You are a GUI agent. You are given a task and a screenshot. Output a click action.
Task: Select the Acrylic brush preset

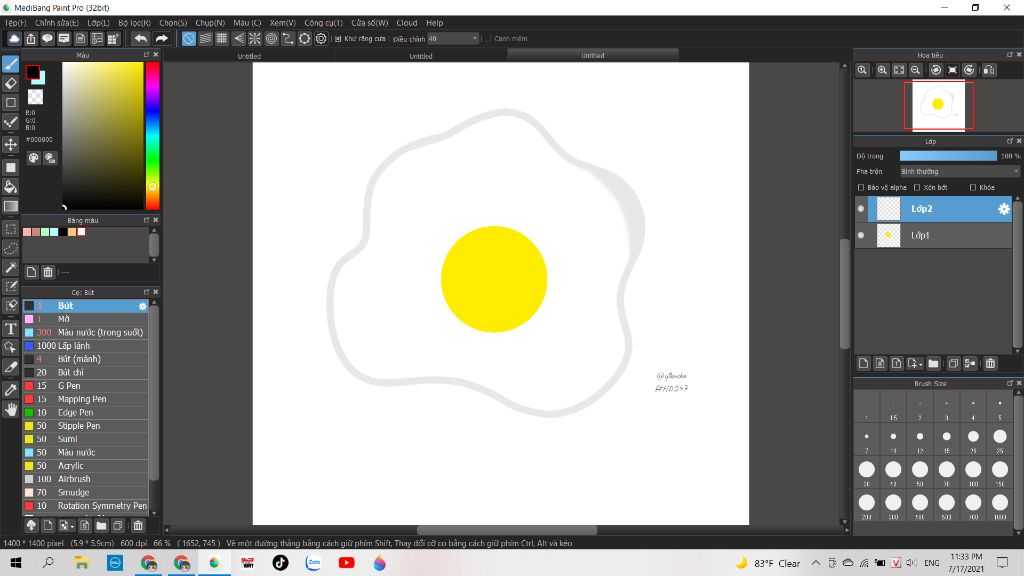(x=86, y=466)
